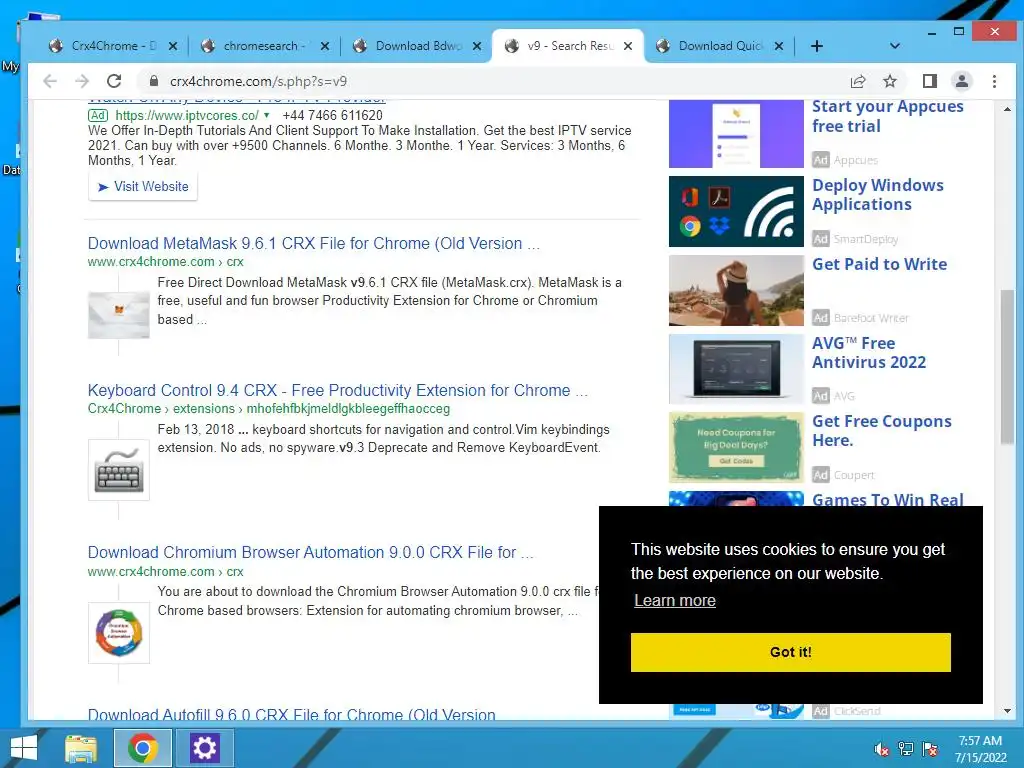The image size is (1024, 768).
Task: Open the Deploy Windows Applications ad
Action: (878, 195)
